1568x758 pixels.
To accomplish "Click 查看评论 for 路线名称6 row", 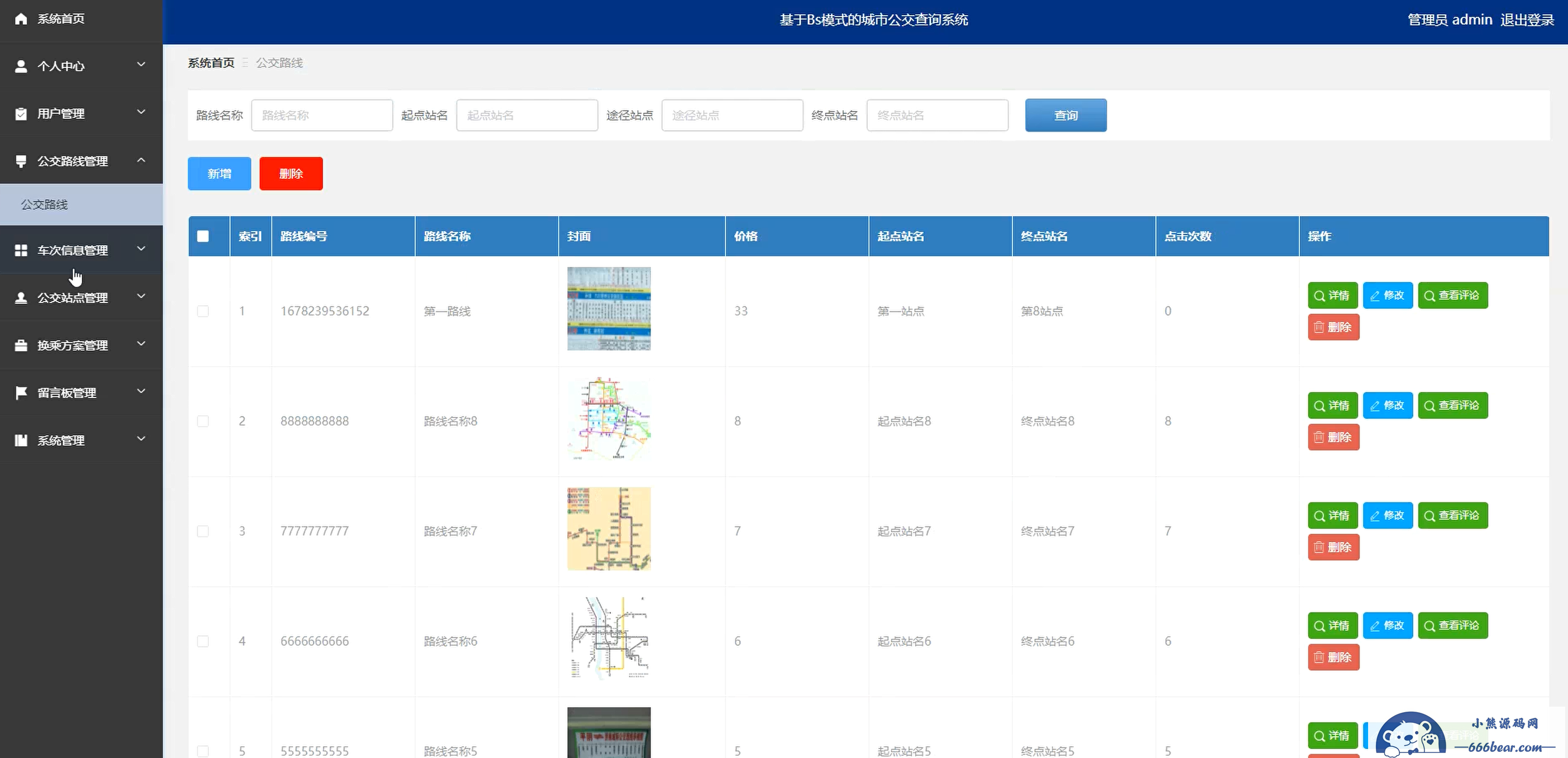I will click(x=1453, y=625).
